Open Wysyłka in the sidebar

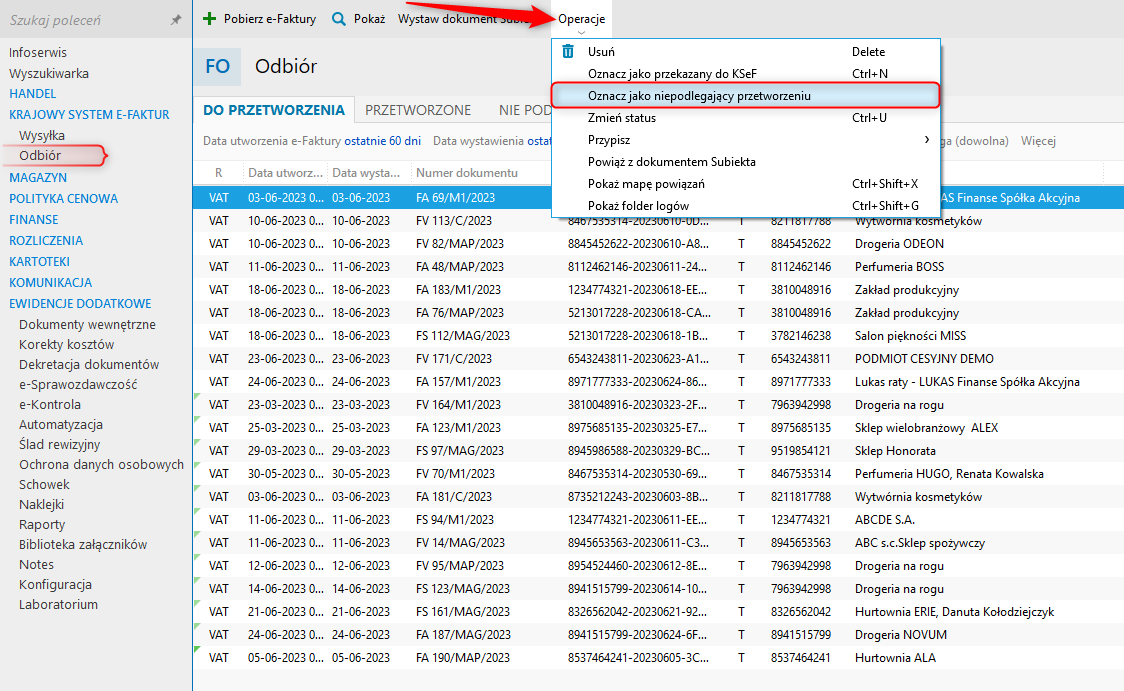[x=42, y=135]
